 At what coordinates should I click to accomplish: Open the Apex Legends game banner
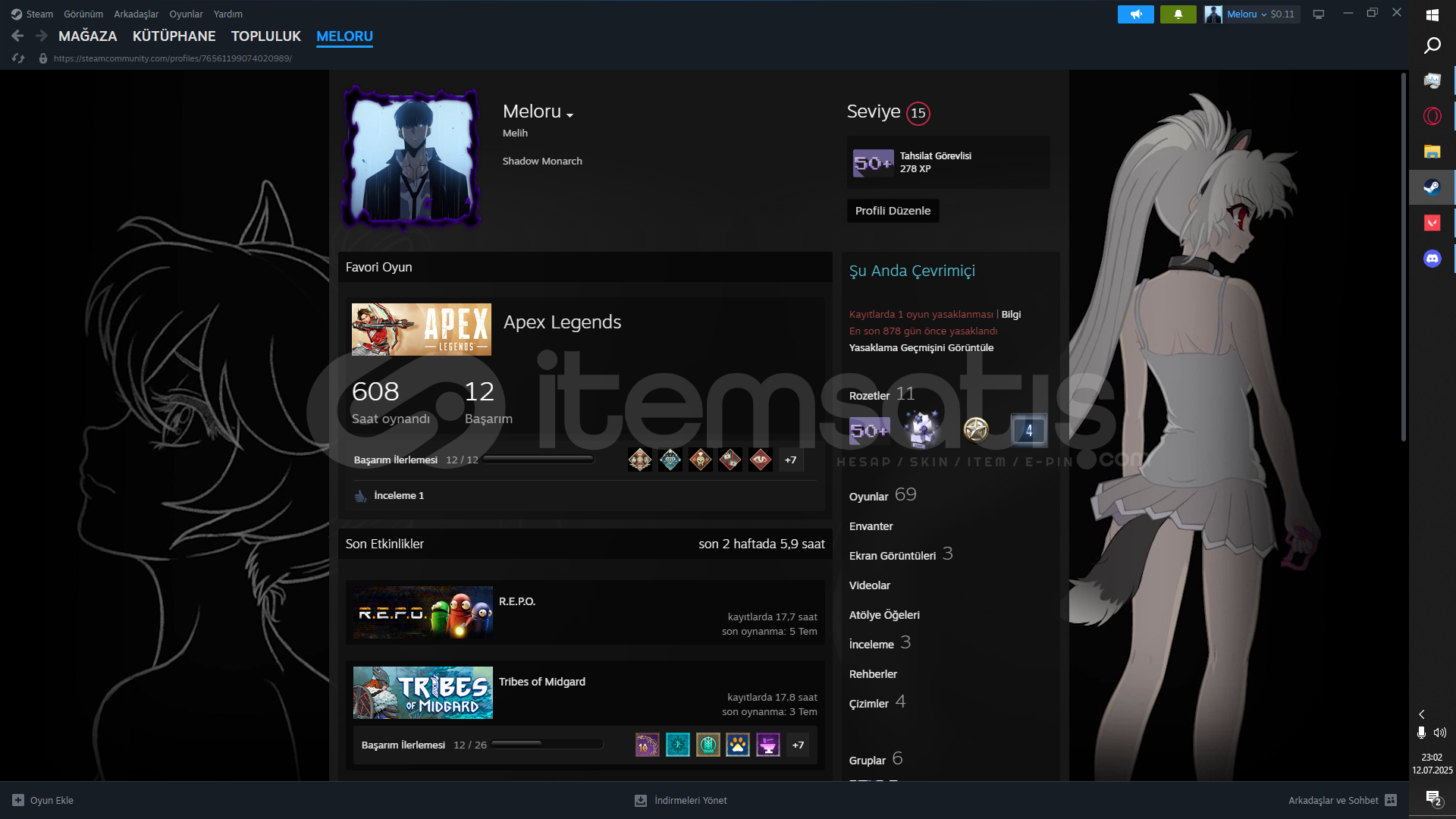pos(422,330)
